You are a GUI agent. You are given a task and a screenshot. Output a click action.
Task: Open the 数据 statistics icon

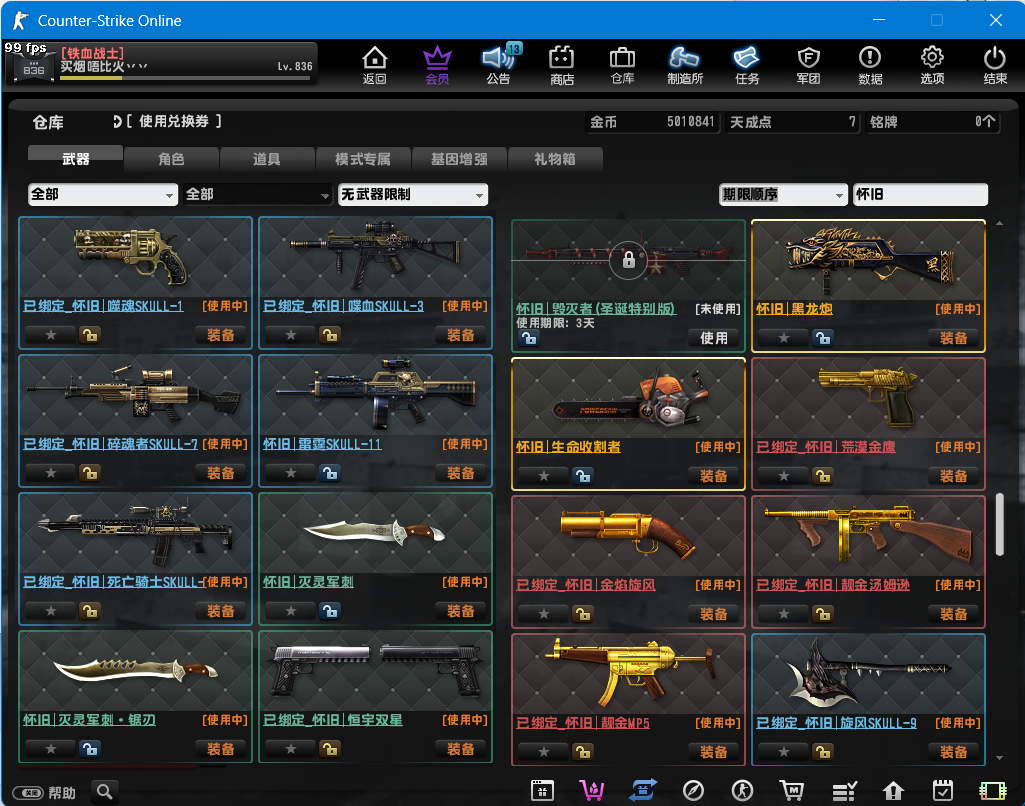[x=870, y=65]
